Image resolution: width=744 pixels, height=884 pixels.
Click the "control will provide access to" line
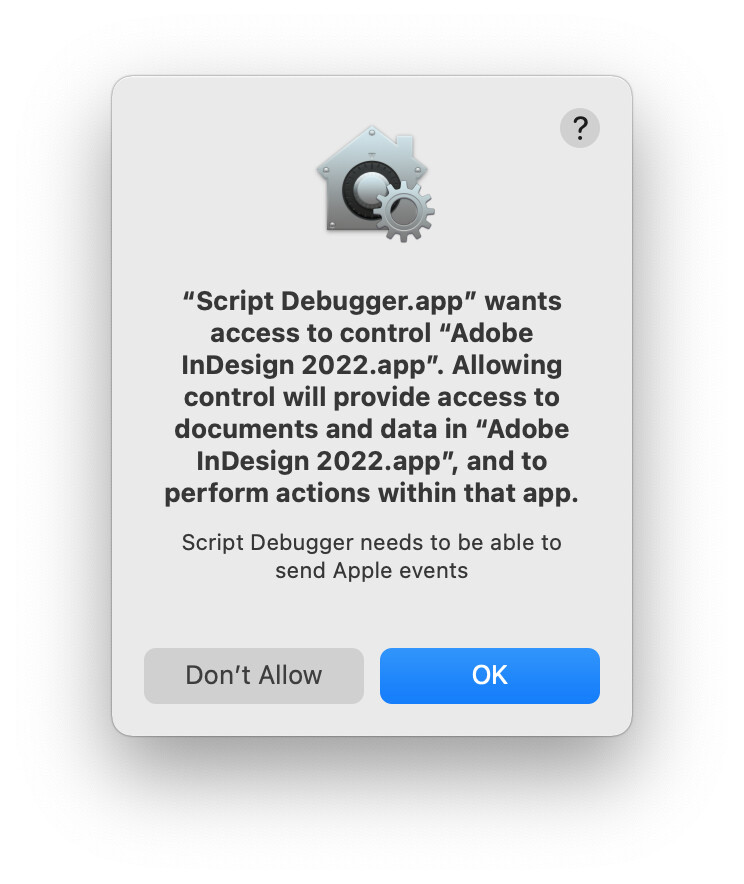pos(372,397)
